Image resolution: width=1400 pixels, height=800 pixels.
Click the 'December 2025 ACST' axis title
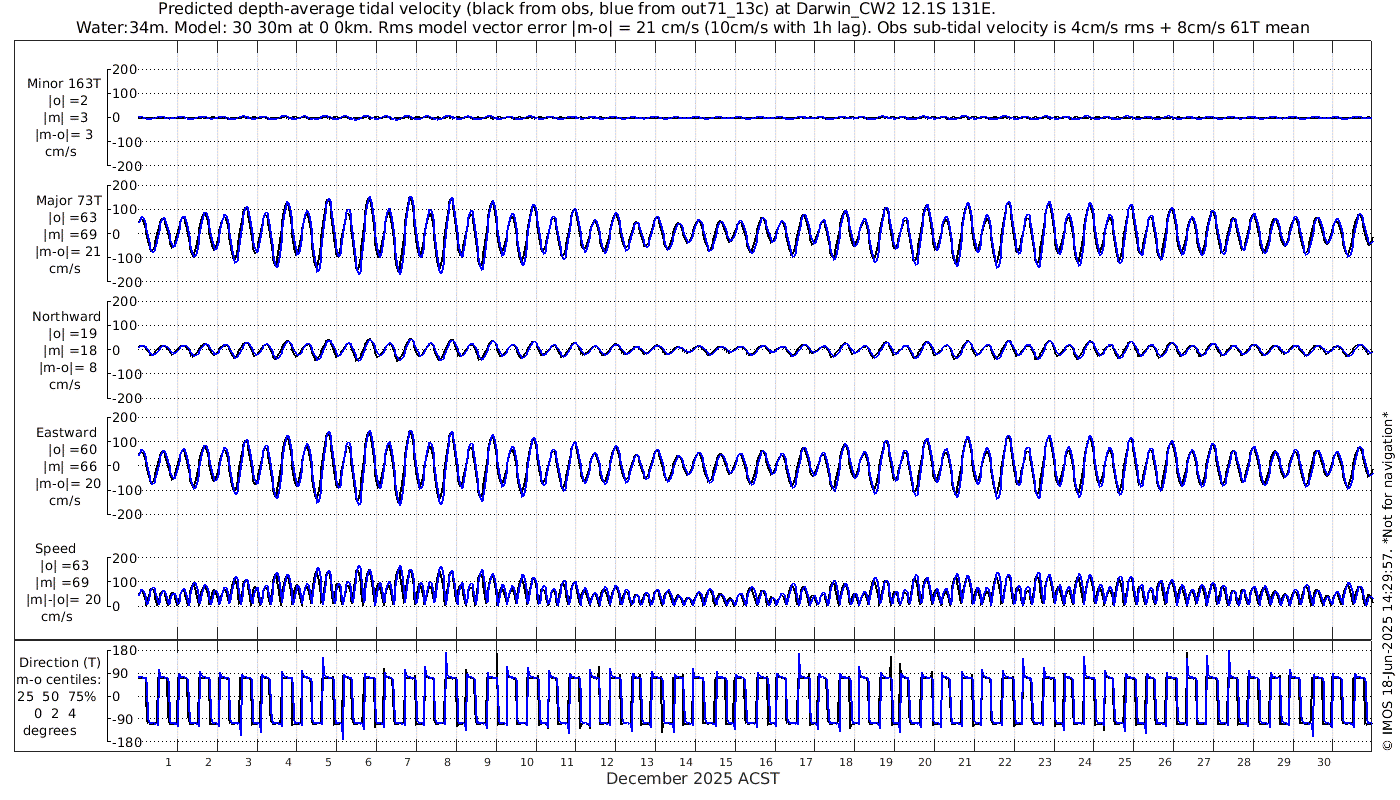click(692, 778)
